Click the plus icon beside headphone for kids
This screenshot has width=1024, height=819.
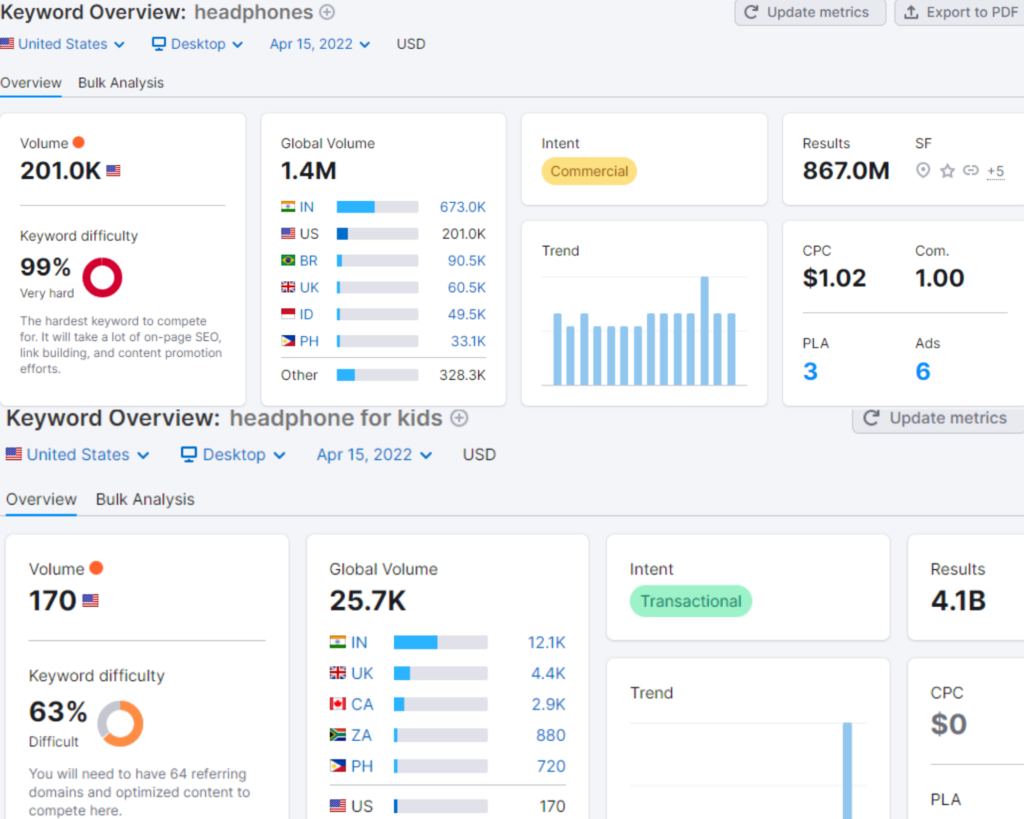pyautogui.click(x=459, y=418)
